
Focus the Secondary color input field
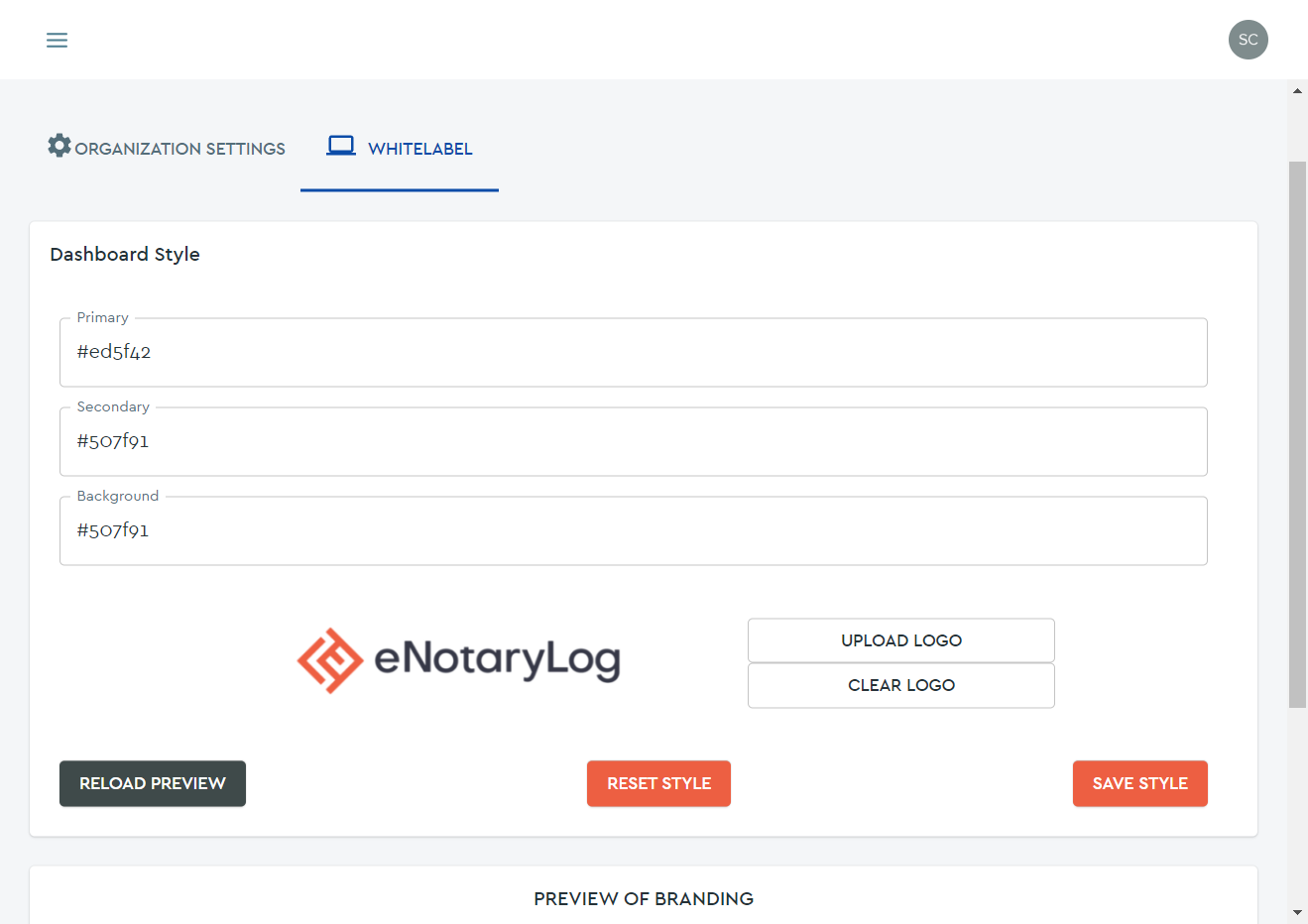634,441
